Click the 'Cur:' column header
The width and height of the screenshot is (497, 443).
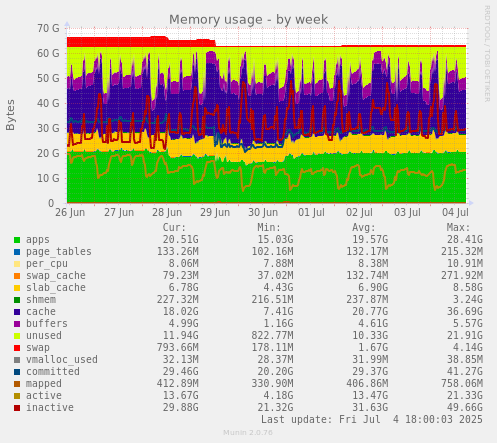(x=174, y=228)
